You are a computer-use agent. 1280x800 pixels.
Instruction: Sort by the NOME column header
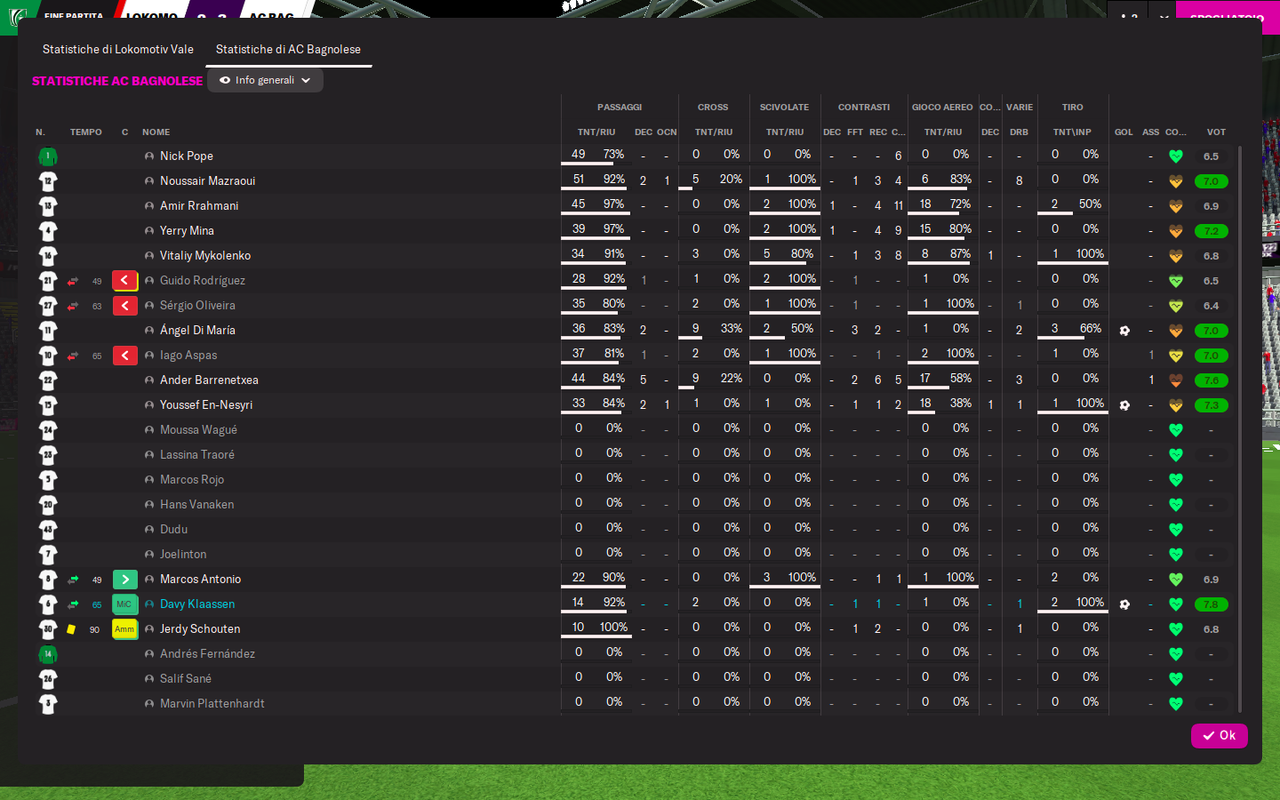pos(156,132)
